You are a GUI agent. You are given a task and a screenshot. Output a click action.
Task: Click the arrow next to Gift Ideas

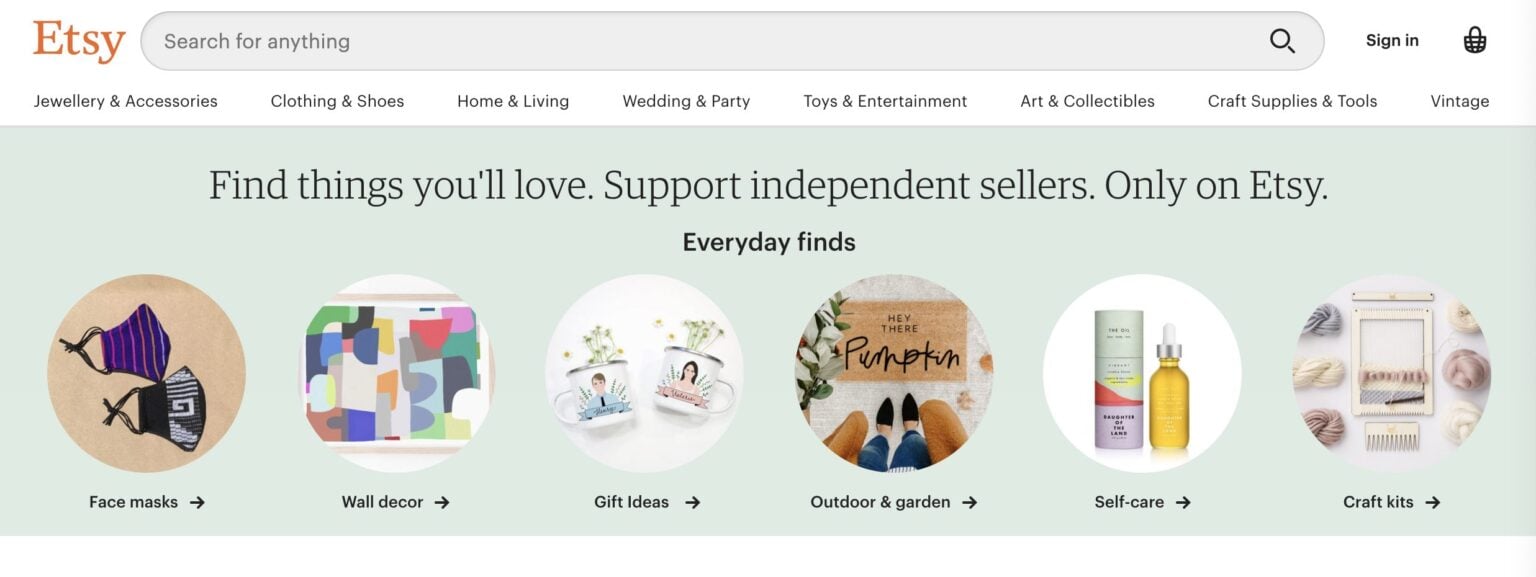click(x=692, y=503)
